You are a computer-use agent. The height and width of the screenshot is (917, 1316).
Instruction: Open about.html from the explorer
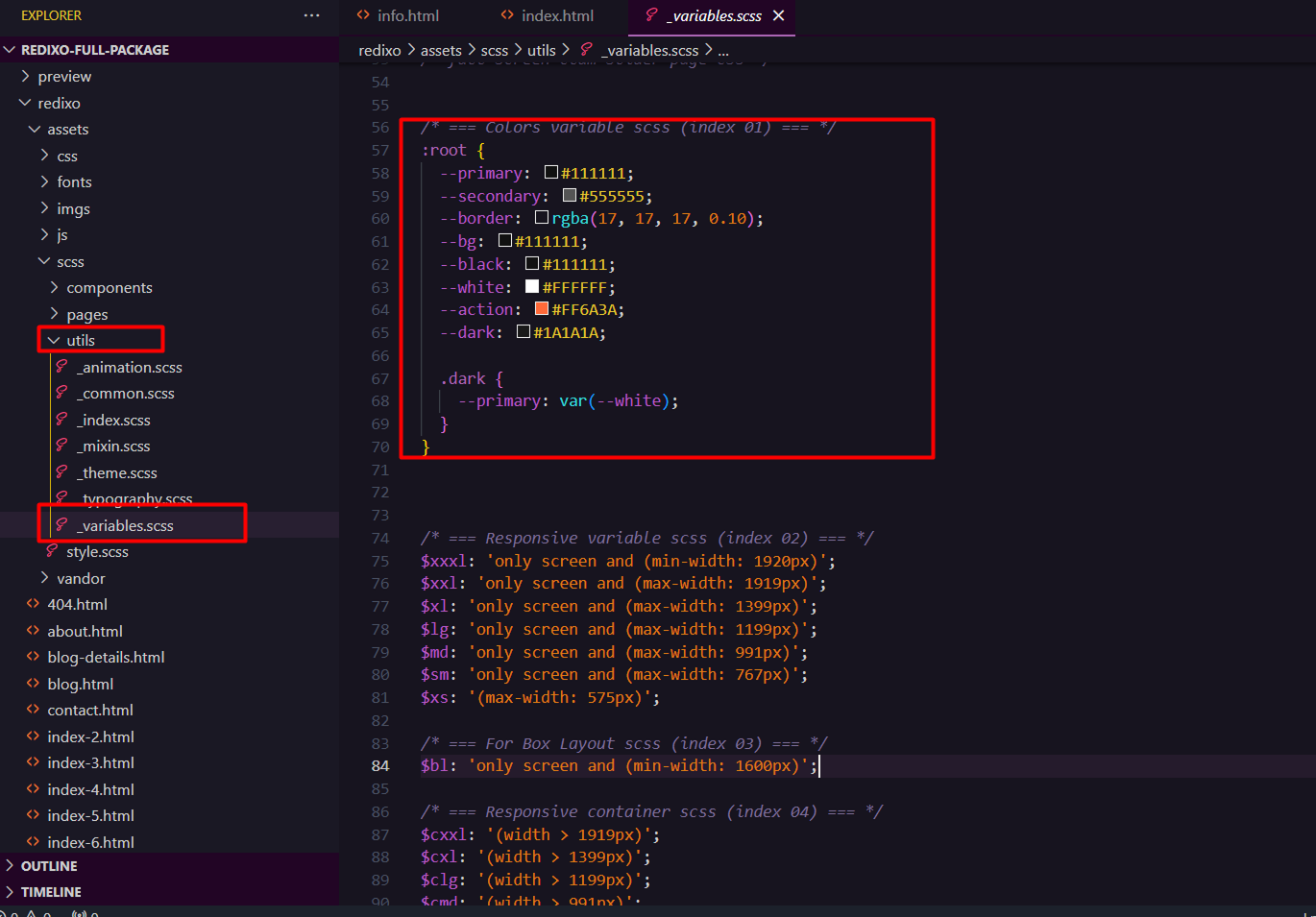point(85,631)
